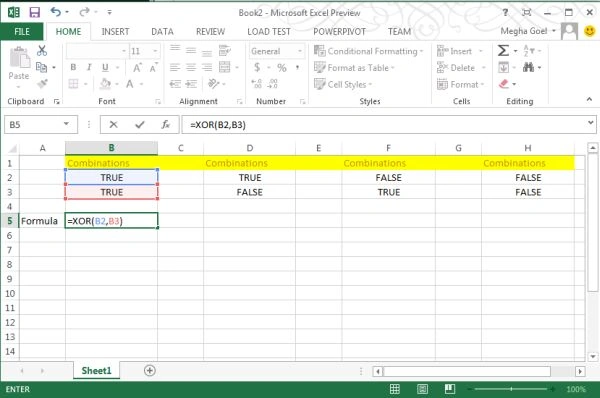Select the Format Painter brush
This screenshot has height=398, width=600.
42,83
